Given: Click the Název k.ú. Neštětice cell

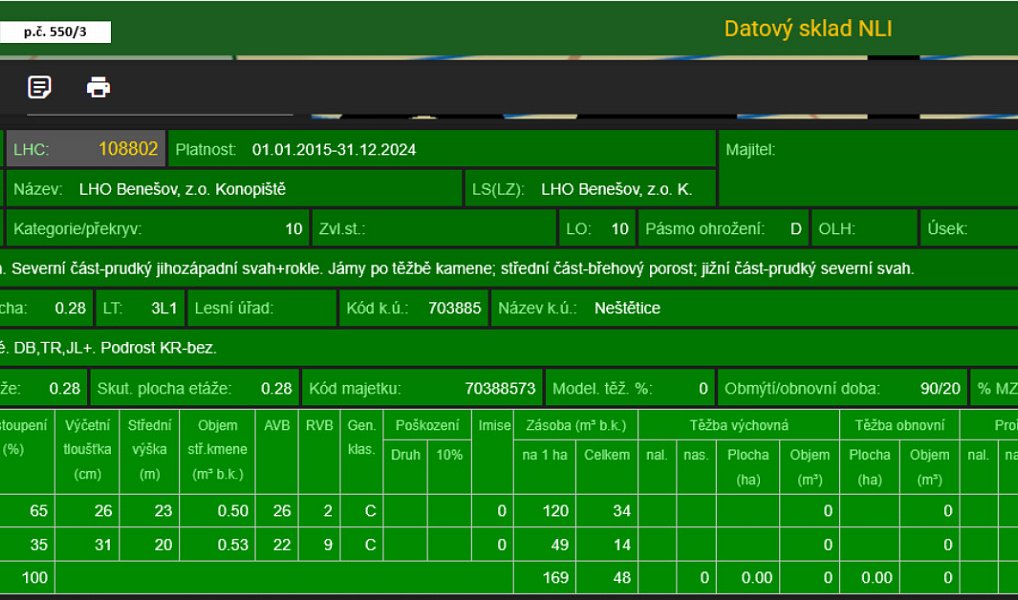Looking at the screenshot, I should pyautogui.click(x=754, y=308).
